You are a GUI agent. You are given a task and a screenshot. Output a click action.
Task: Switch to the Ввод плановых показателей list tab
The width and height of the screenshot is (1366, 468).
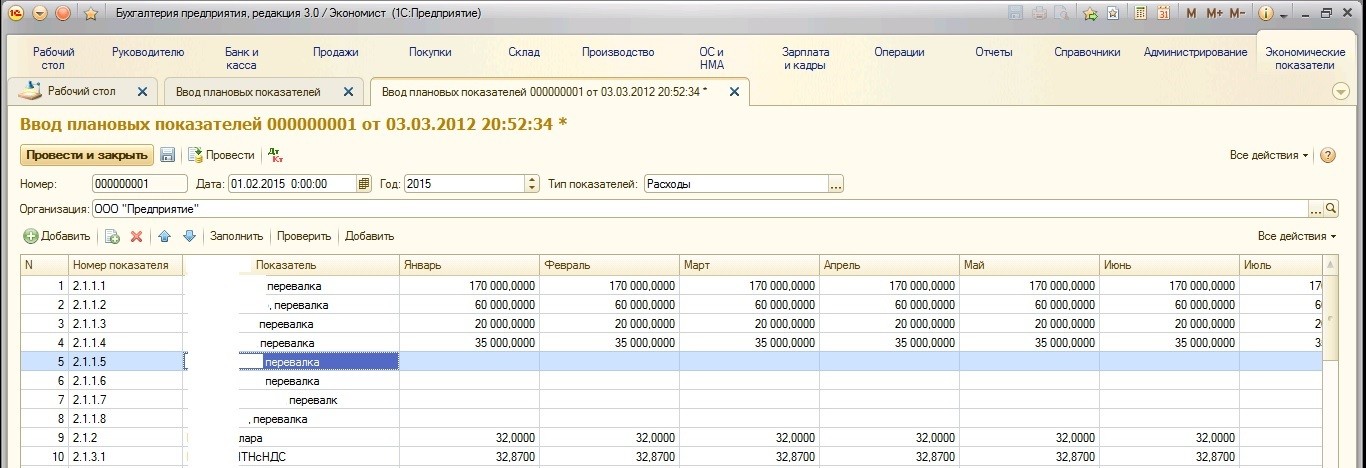tap(248, 91)
